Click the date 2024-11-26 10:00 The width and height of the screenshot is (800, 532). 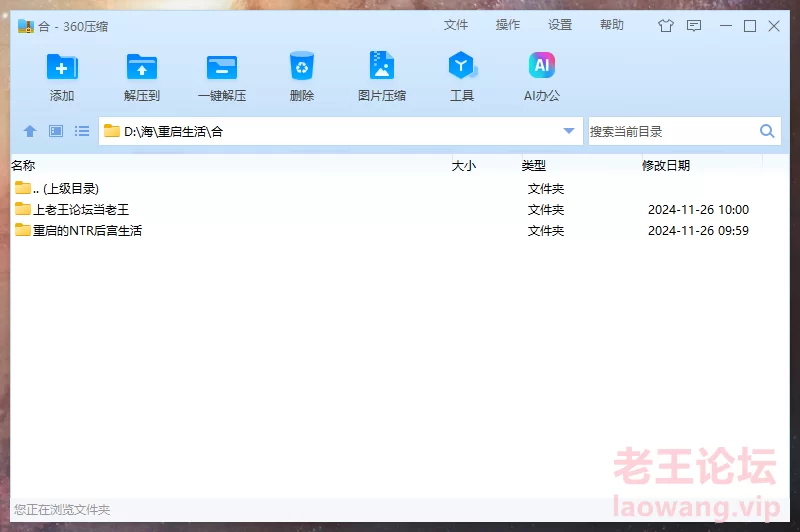pos(698,210)
